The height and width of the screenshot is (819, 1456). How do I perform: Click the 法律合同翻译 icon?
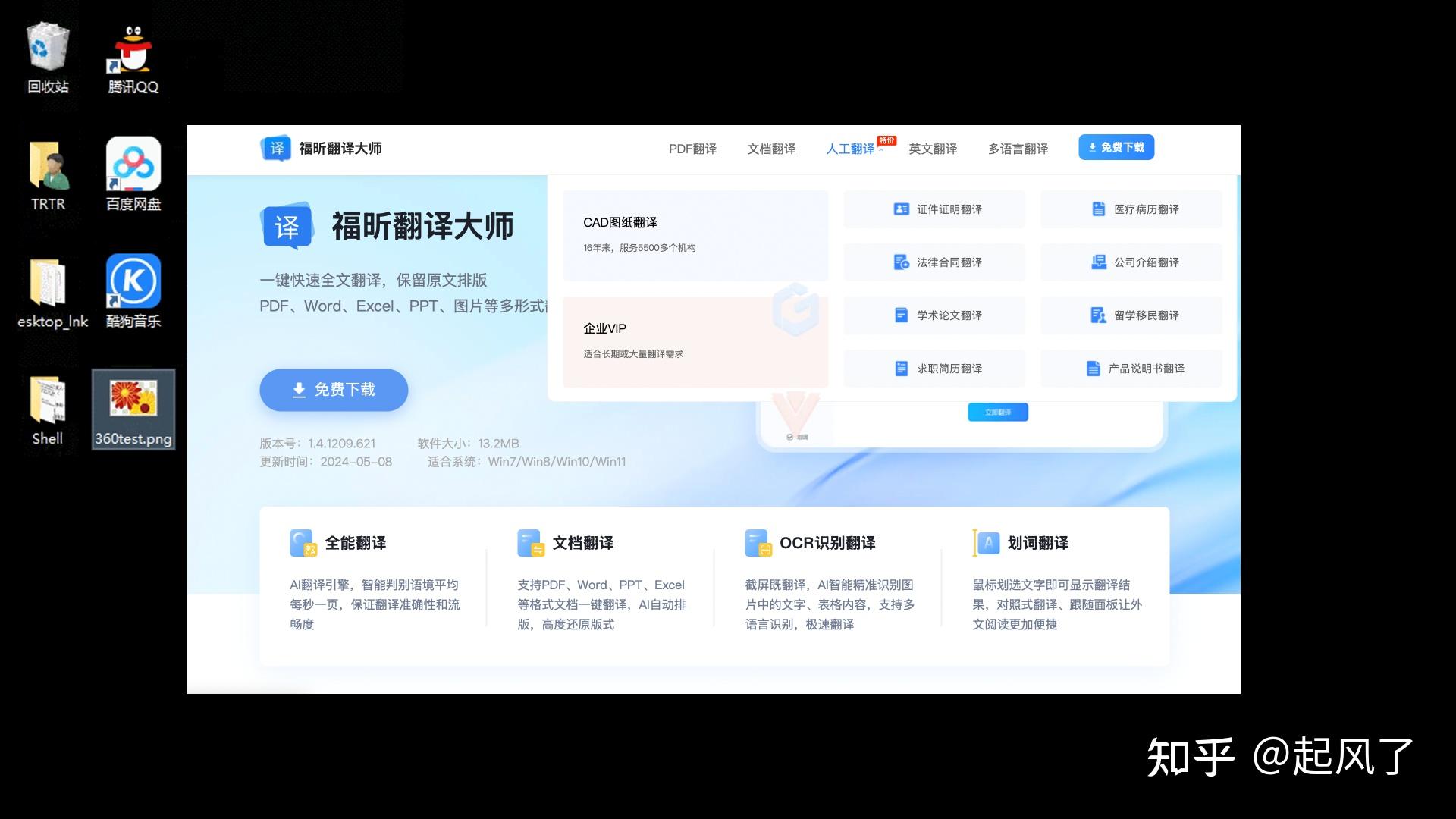click(x=901, y=262)
